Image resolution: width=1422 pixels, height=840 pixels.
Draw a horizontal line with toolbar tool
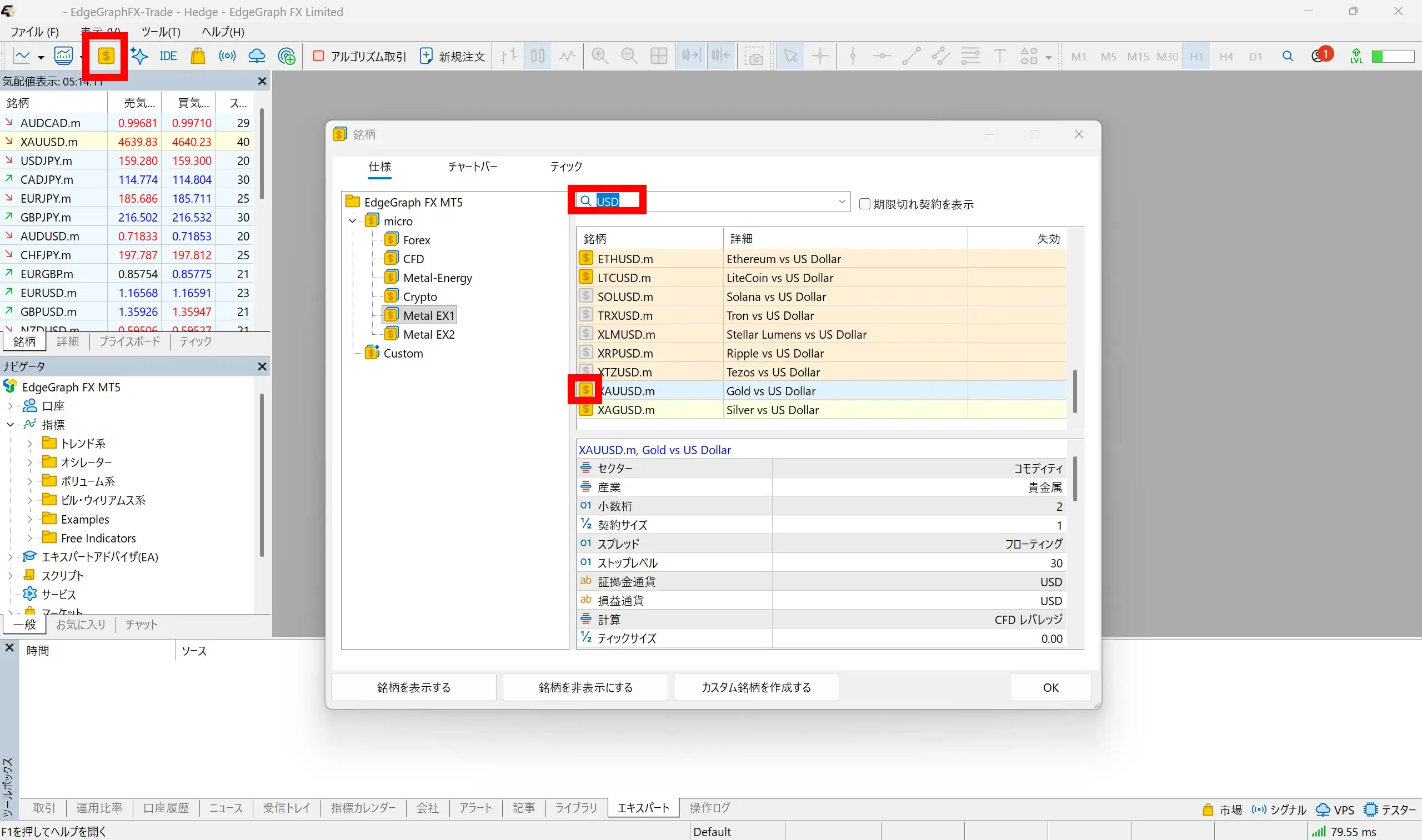tap(882, 56)
